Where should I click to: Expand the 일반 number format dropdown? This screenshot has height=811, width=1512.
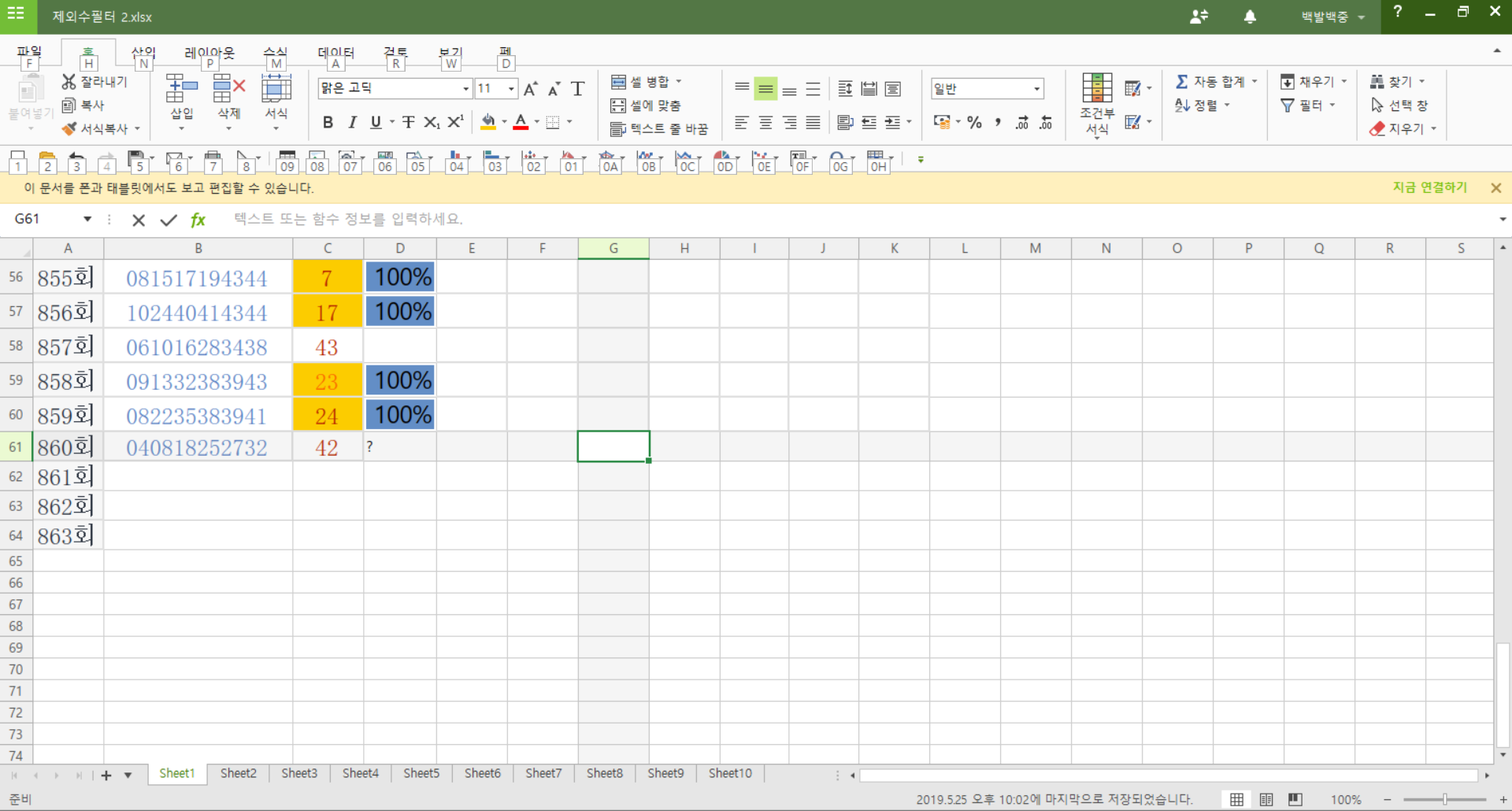(x=1037, y=88)
